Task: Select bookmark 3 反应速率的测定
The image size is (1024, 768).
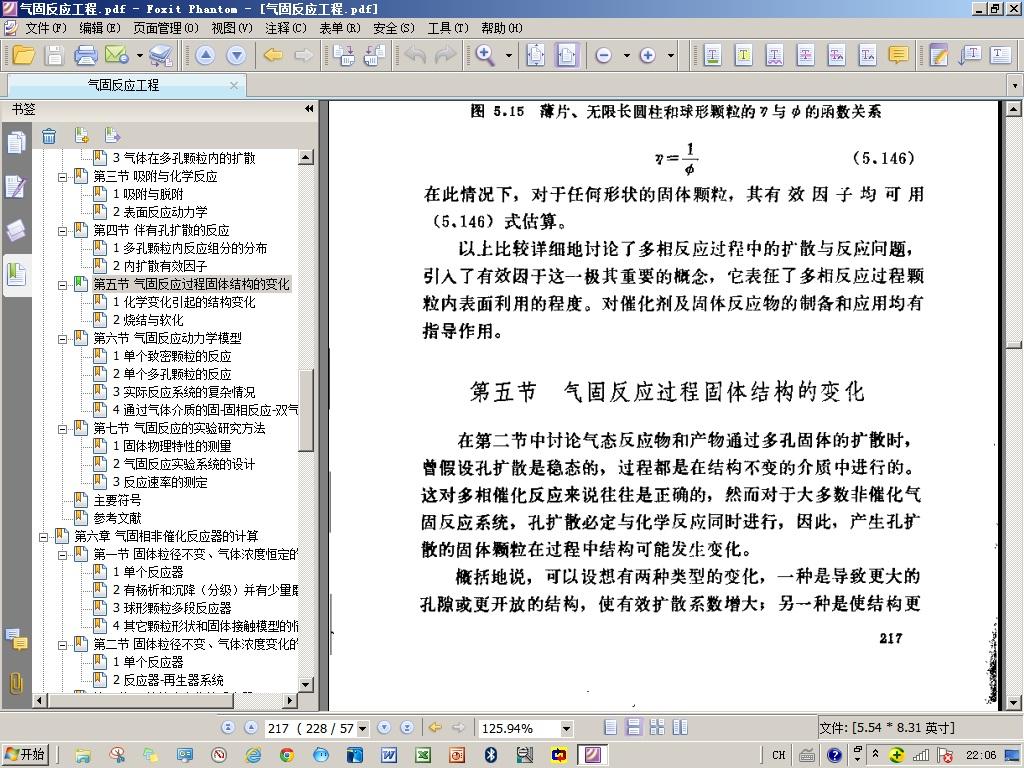Action: [x=160, y=483]
